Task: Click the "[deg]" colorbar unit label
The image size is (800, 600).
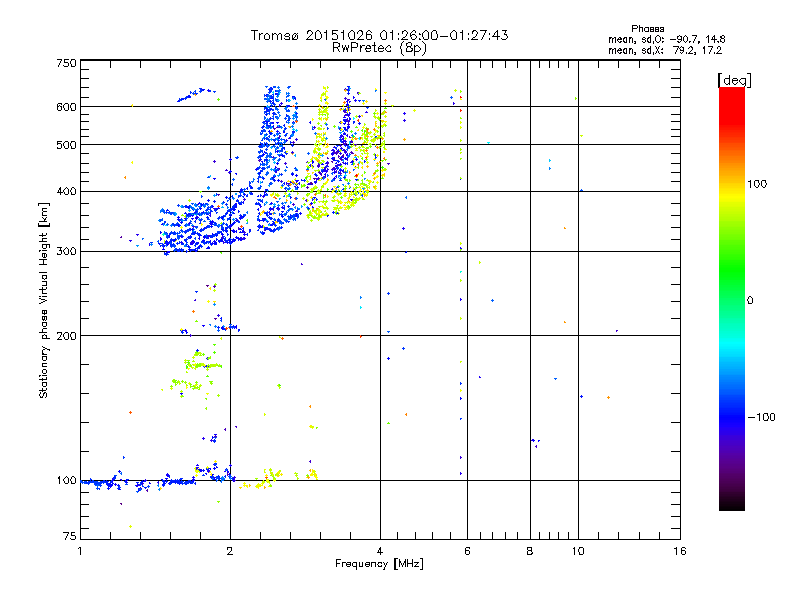Action: (x=734, y=80)
